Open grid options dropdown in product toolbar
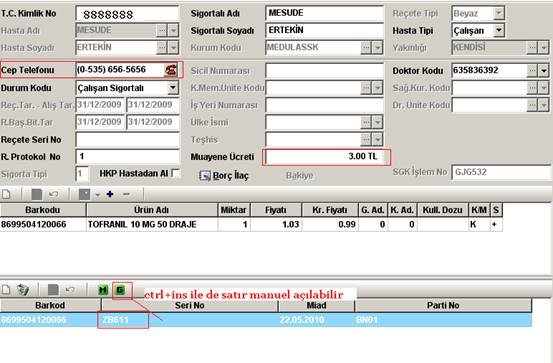Image resolution: width=553 pixels, height=363 pixels. (98, 194)
